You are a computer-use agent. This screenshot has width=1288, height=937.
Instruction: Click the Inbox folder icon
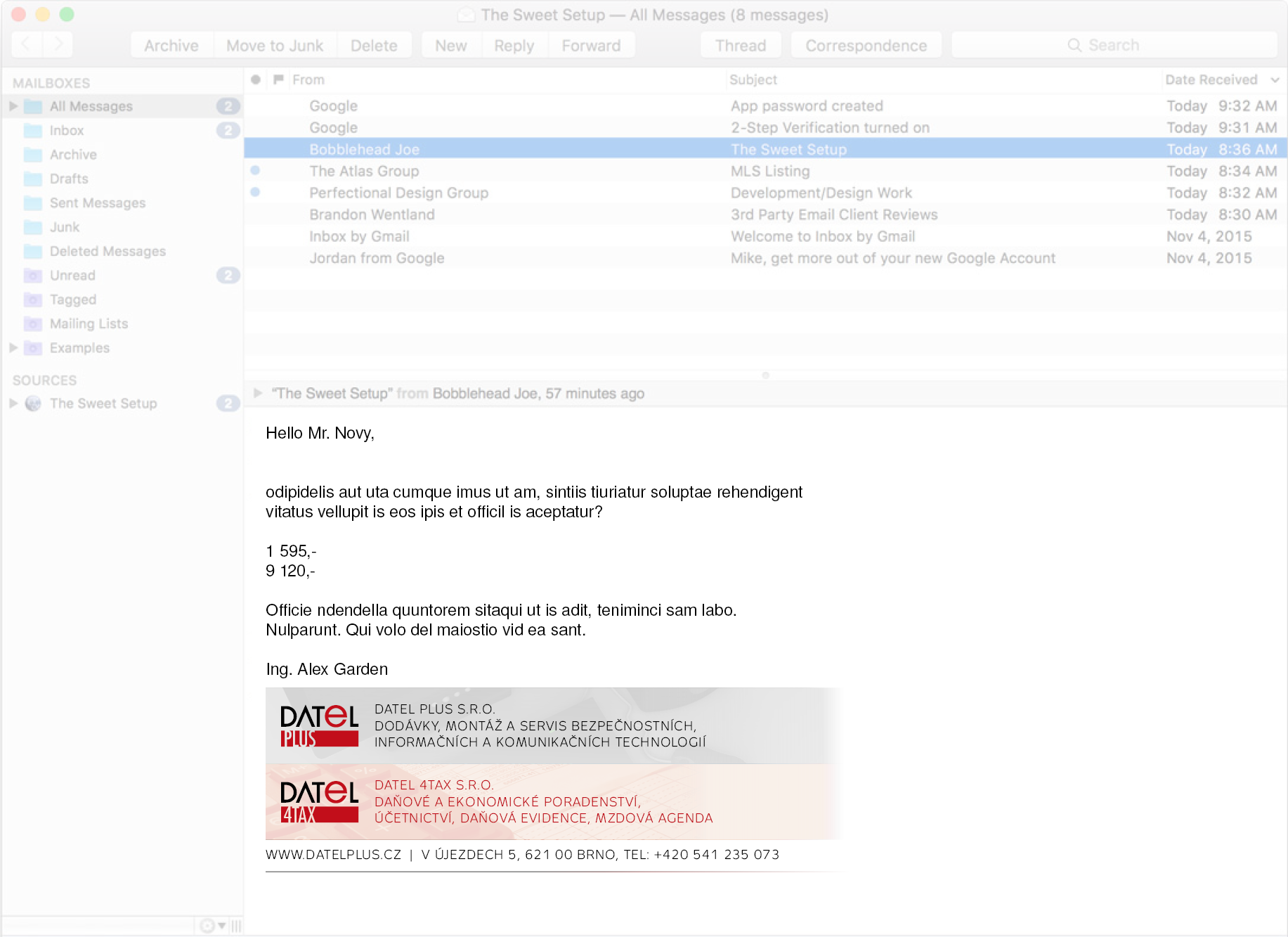coord(33,131)
